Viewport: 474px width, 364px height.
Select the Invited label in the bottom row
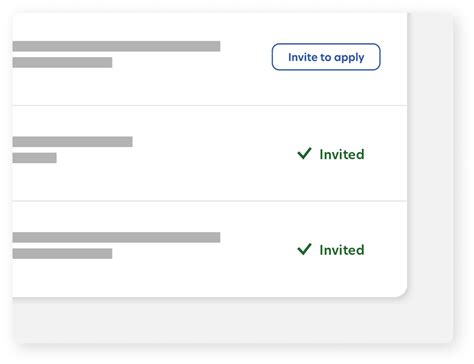(x=342, y=250)
